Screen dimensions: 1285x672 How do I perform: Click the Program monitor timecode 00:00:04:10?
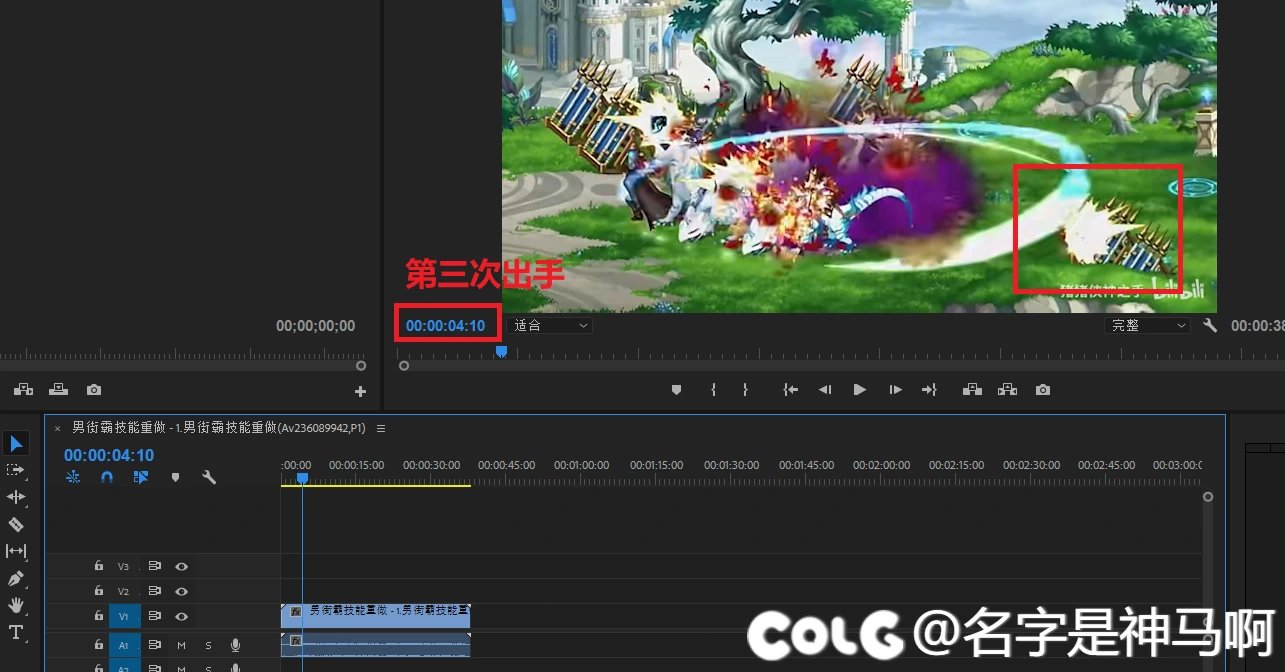[445, 326]
